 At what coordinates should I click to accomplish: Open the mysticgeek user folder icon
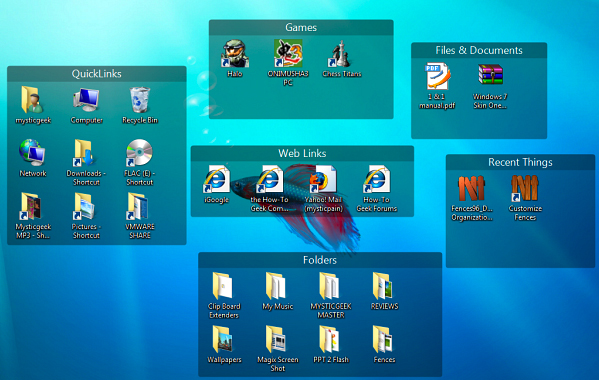tap(32, 100)
